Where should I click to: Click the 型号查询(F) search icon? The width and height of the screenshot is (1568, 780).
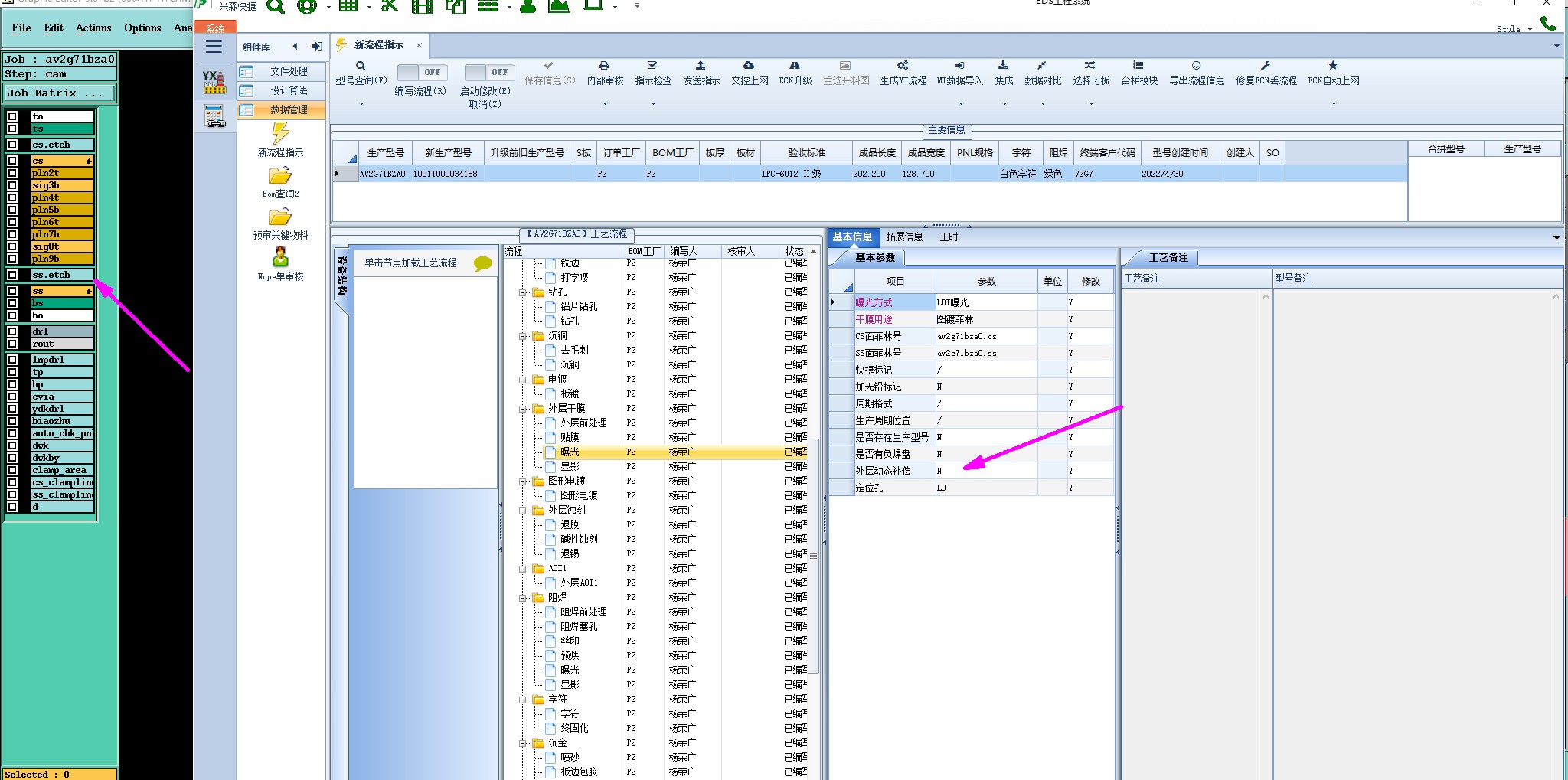[x=361, y=66]
